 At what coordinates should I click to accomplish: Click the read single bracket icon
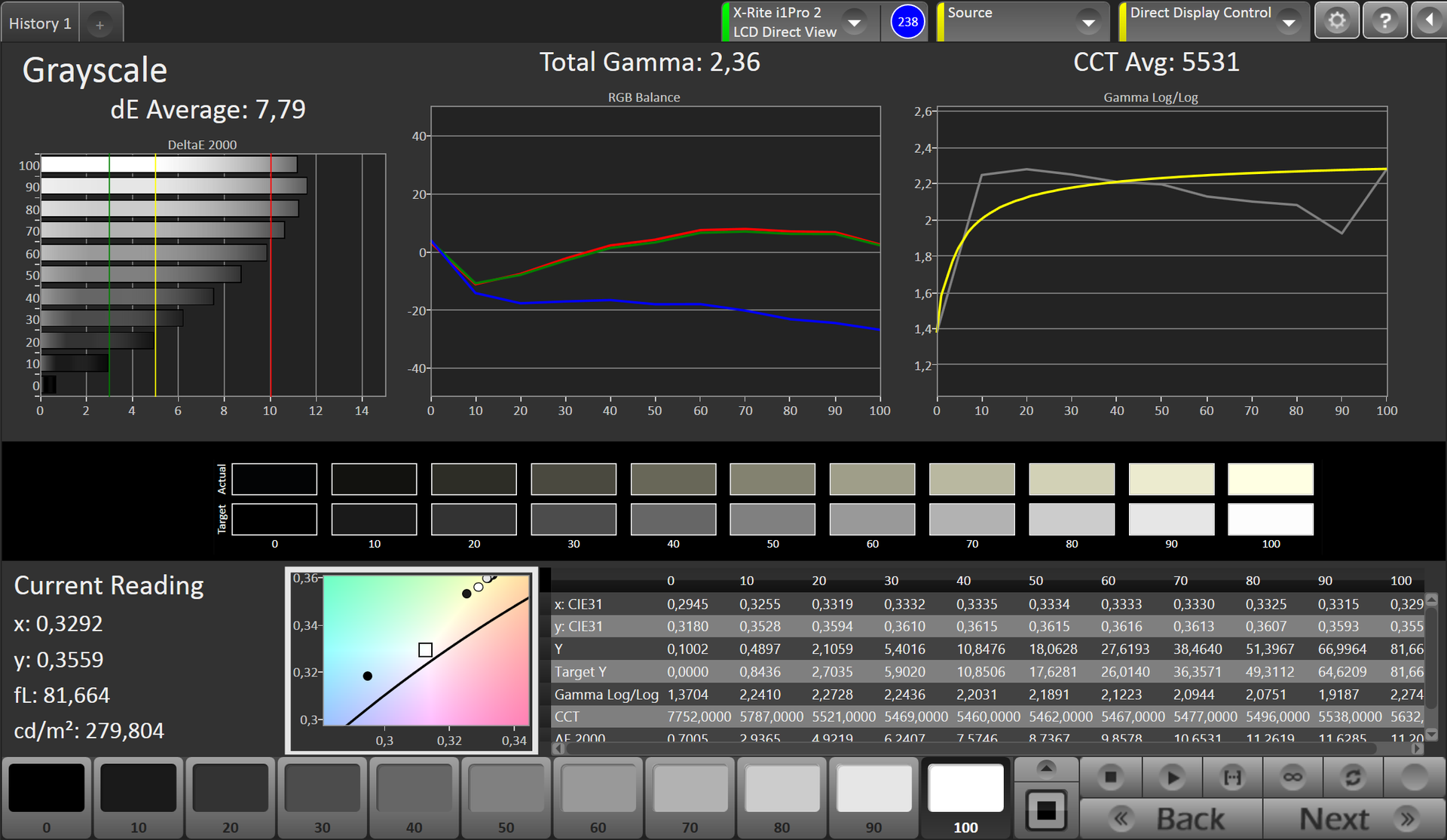(1232, 777)
